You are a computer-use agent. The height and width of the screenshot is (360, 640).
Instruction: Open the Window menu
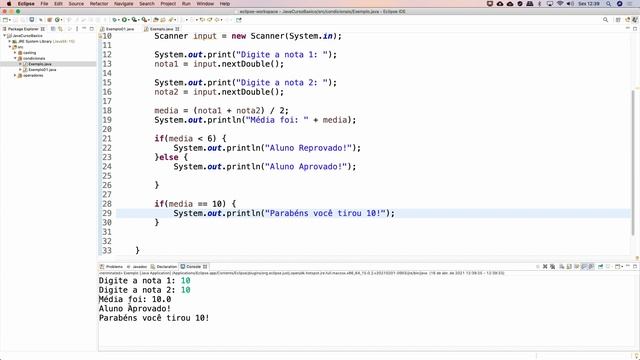pos(205,4)
